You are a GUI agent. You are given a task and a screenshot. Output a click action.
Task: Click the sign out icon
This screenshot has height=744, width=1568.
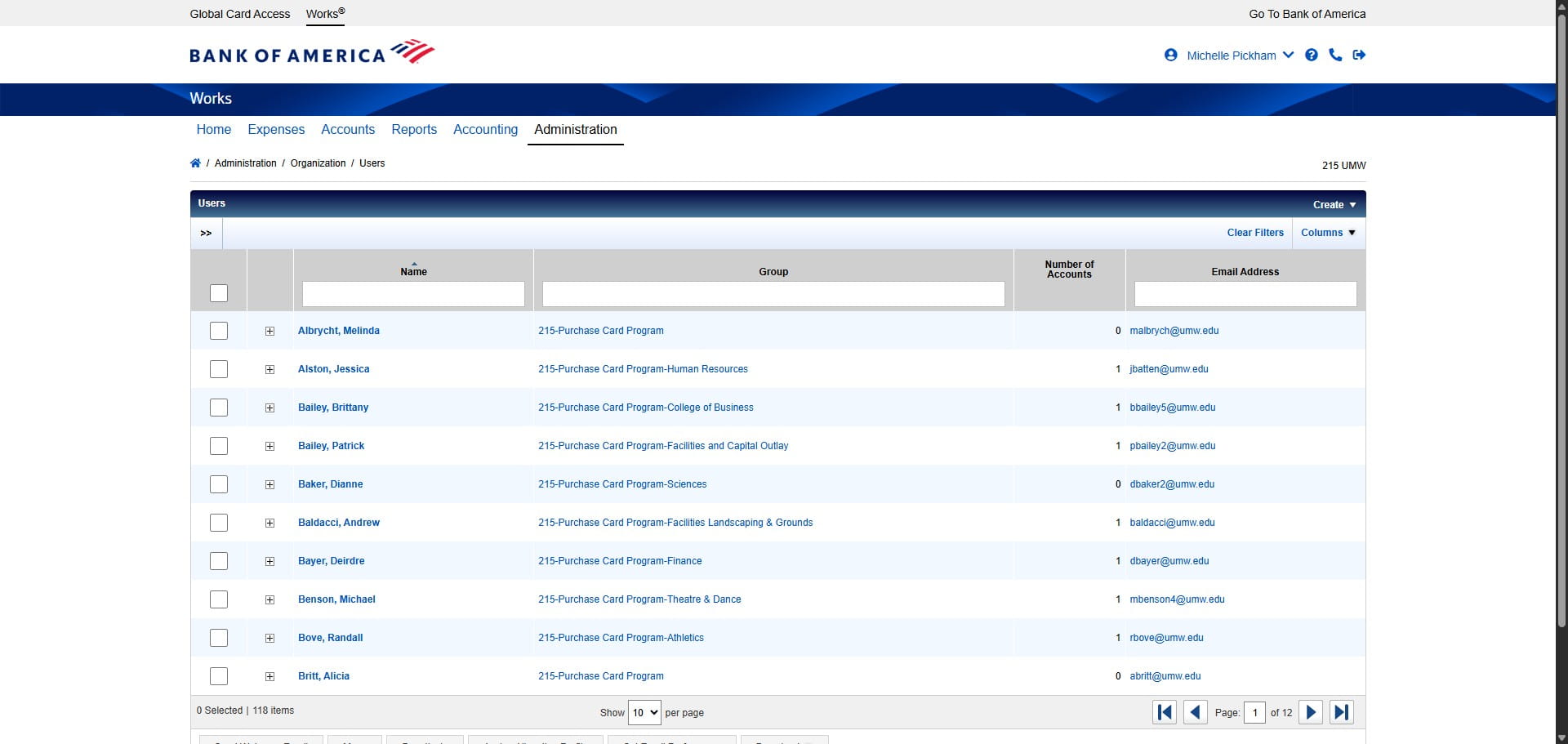coord(1359,55)
